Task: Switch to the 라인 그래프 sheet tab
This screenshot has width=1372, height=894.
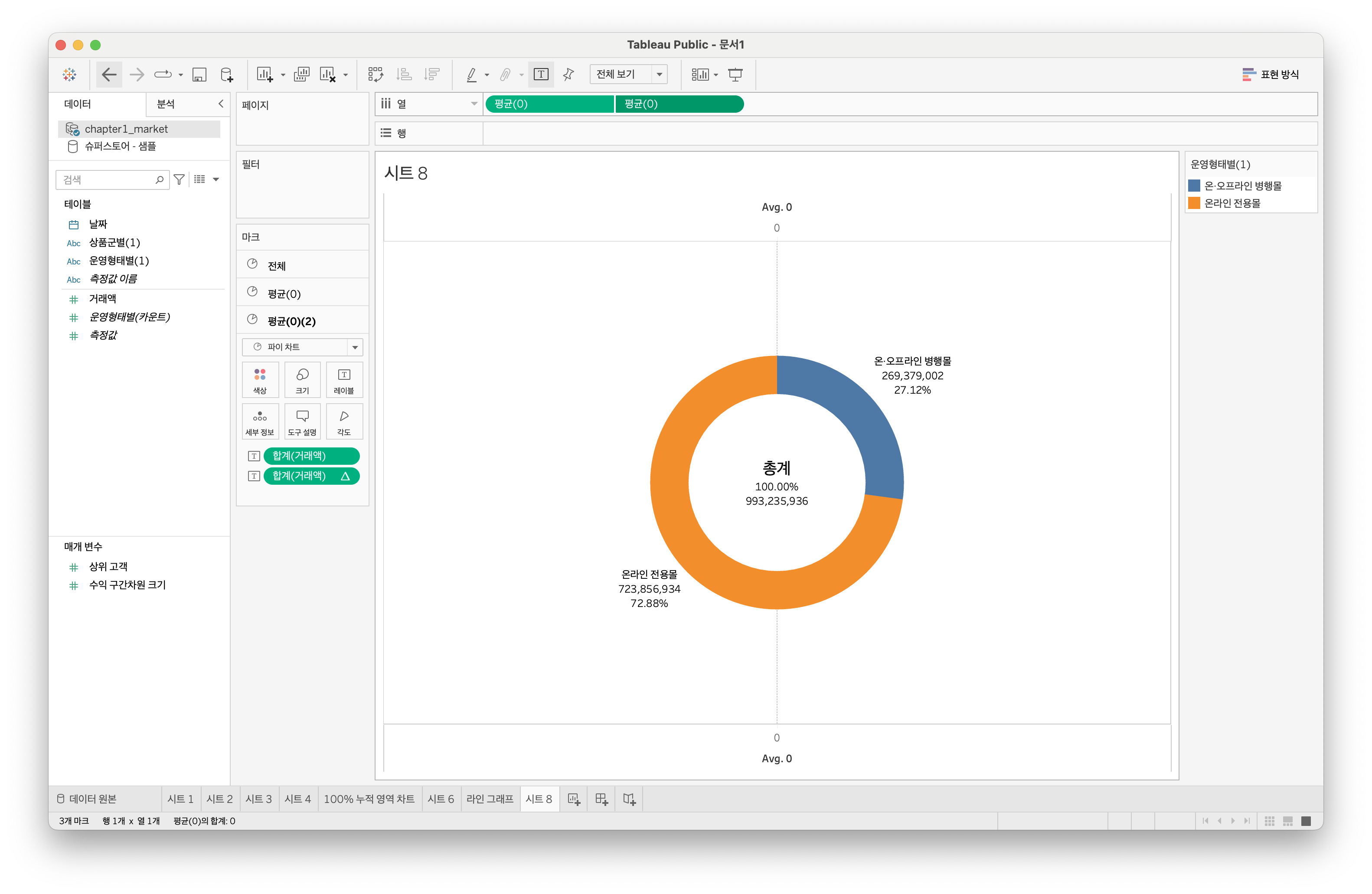Action: pyautogui.click(x=490, y=799)
